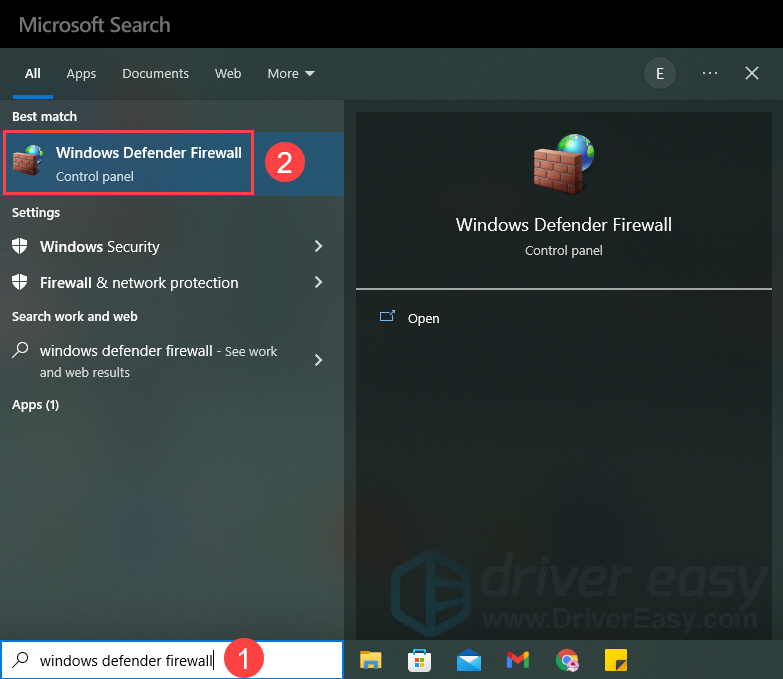Screen dimensions: 783x679
Task: Launch Google Chrome from the taskbar
Action: pos(567,659)
